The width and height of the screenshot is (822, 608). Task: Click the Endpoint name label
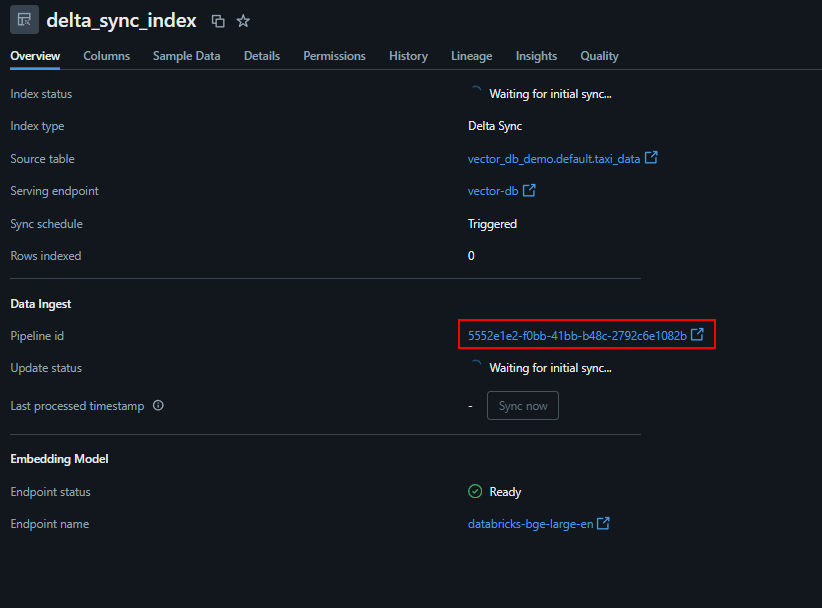(x=50, y=524)
